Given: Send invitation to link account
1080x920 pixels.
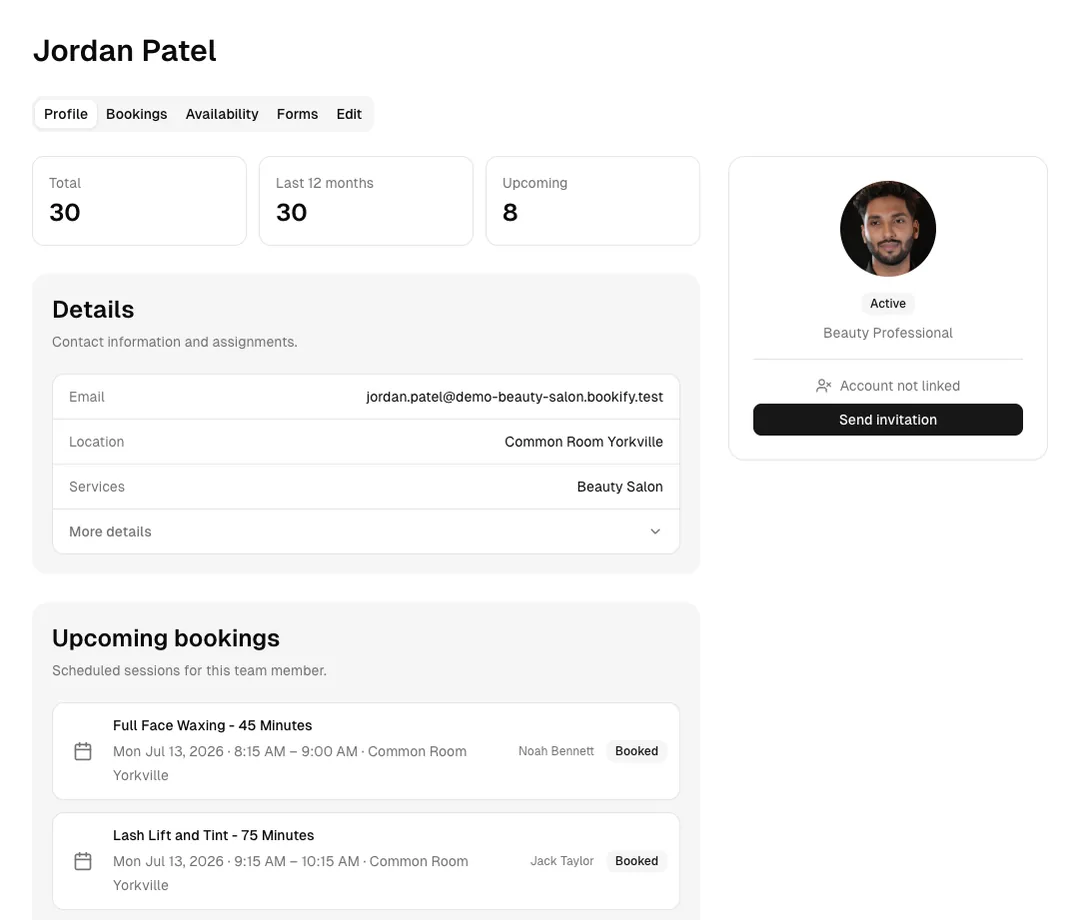Looking at the screenshot, I should click(x=888, y=419).
